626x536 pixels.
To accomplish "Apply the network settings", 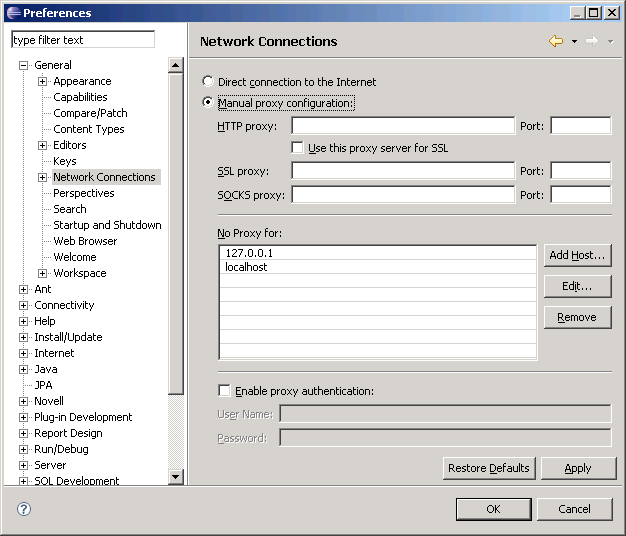I will (578, 468).
